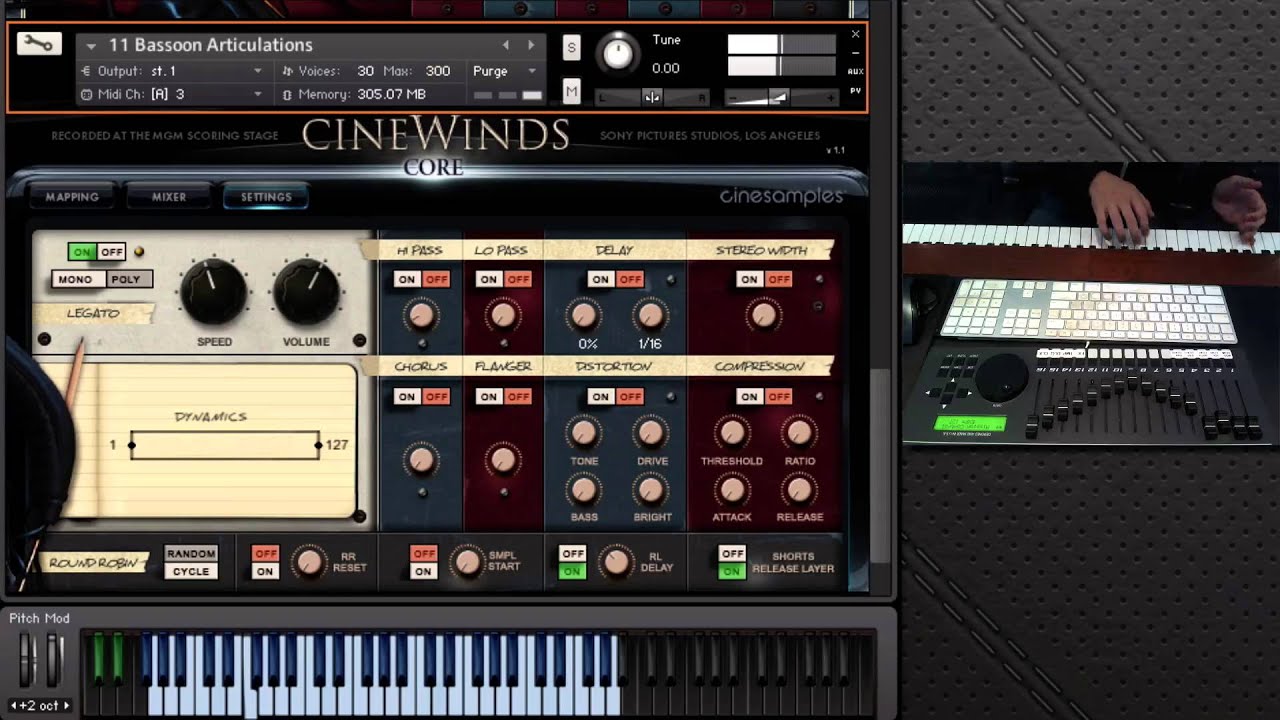Turn Stereo Width ON
Image resolution: width=1280 pixels, height=720 pixels.
(749, 279)
